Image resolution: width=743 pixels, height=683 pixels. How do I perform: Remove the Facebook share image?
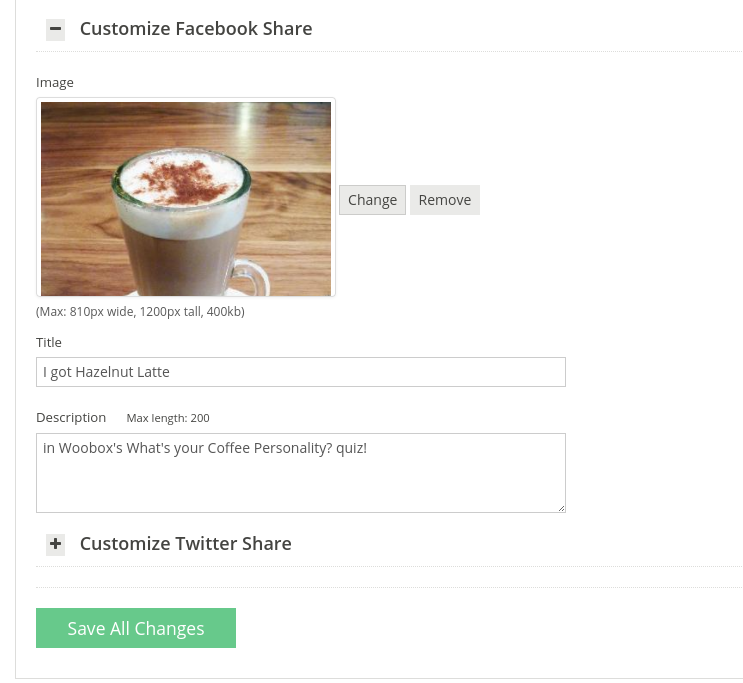click(445, 200)
